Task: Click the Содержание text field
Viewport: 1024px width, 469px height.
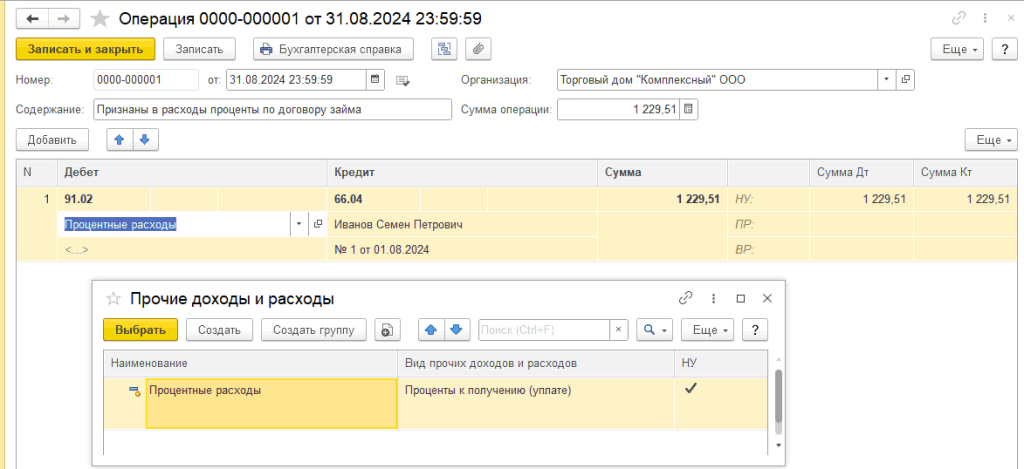Action: click(x=270, y=110)
